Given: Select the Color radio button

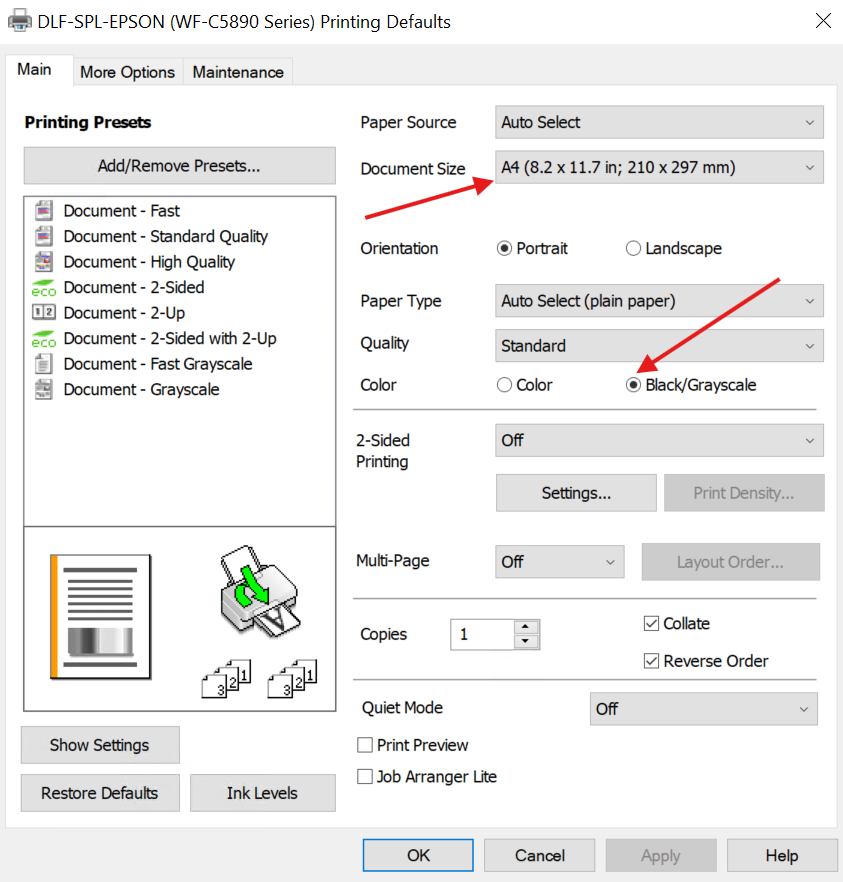Looking at the screenshot, I should click(505, 385).
